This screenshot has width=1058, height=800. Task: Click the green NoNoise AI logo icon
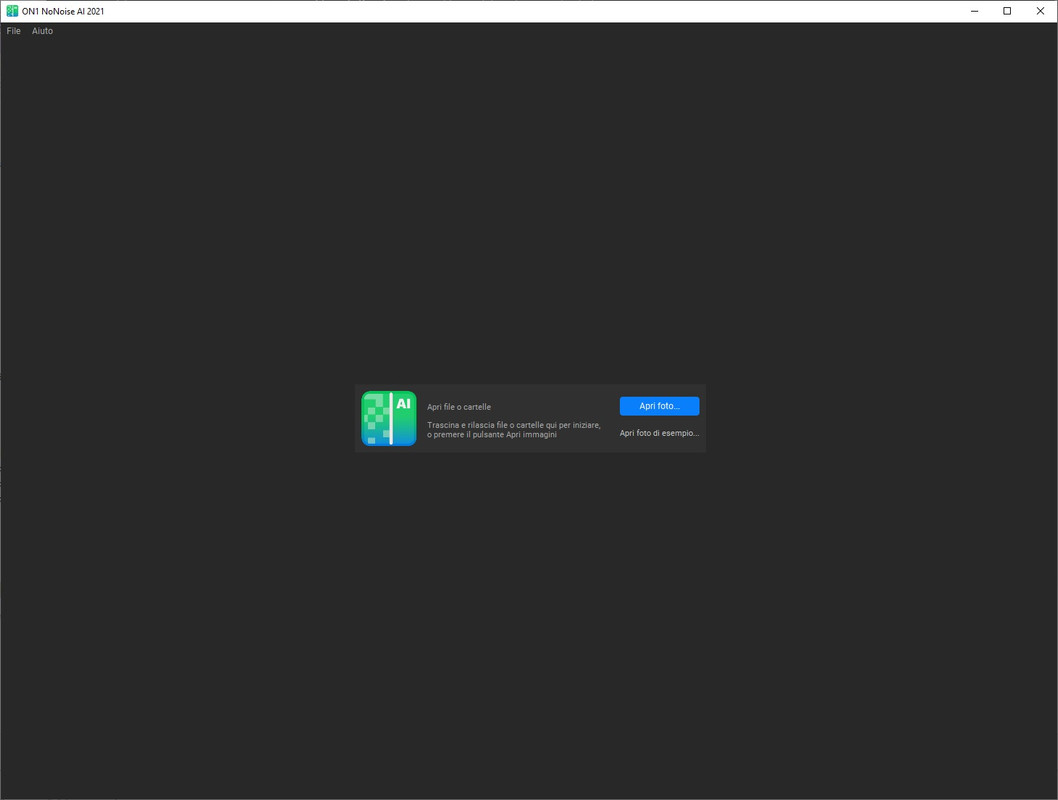[x=389, y=418]
